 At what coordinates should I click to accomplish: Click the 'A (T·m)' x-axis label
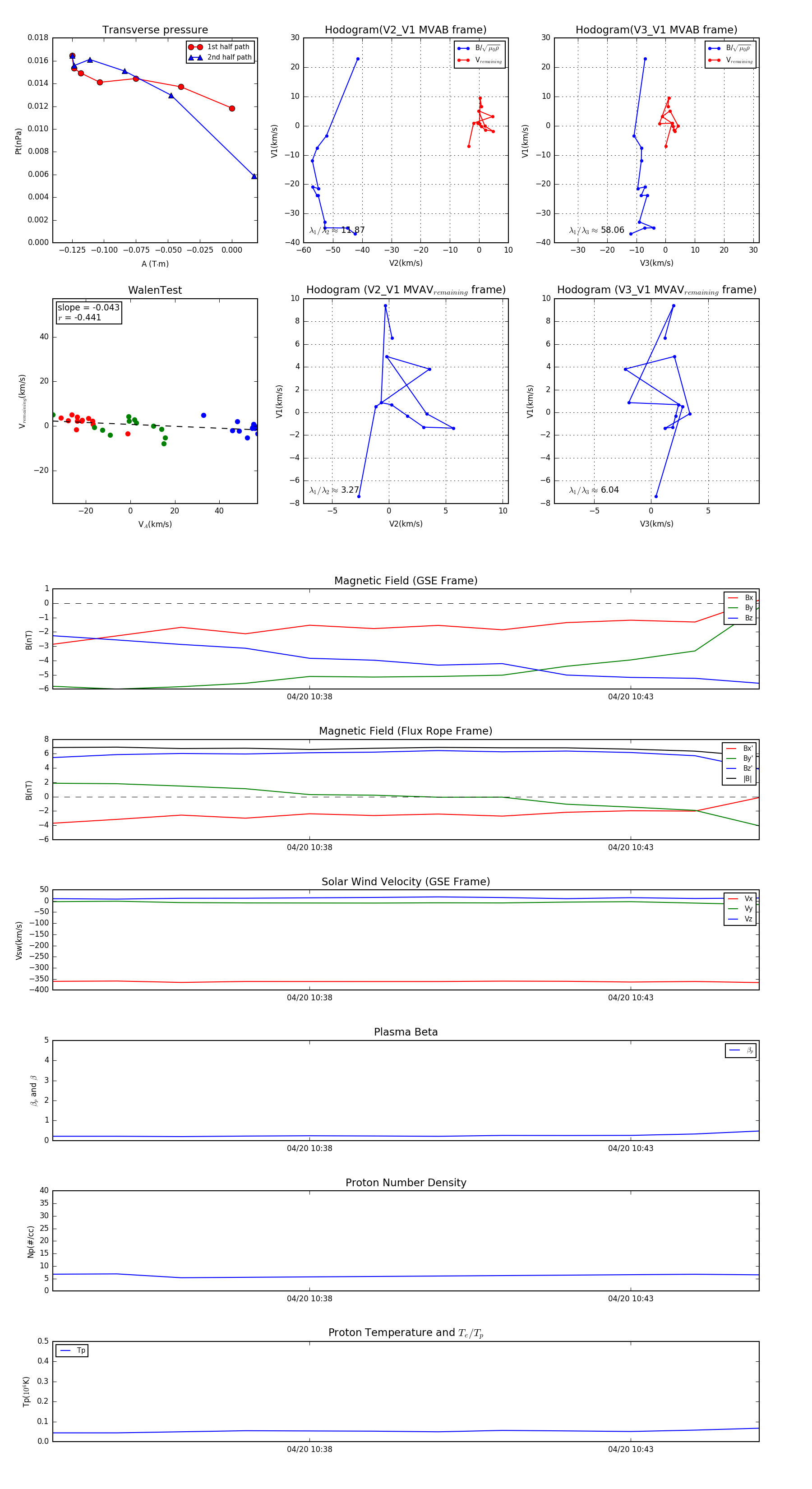pyautogui.click(x=155, y=264)
